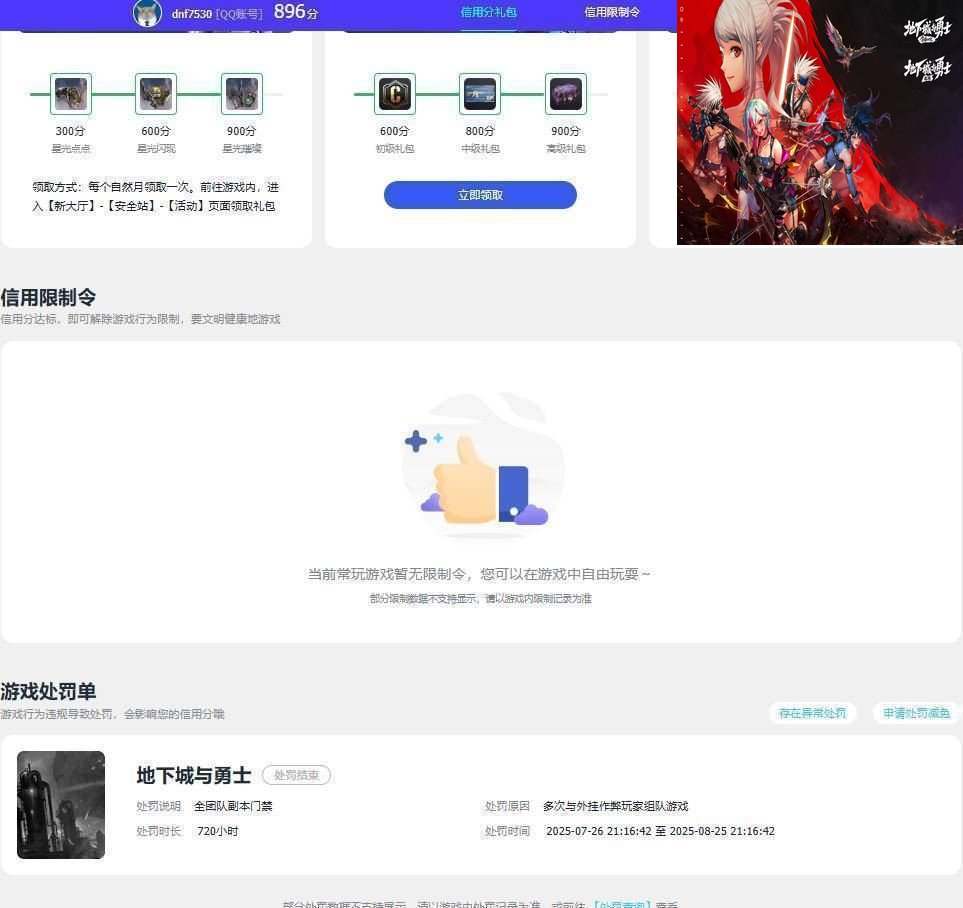The height and width of the screenshot is (908, 963).
Task: Select the 当前常玩游戏暂无限制令 message
Action: point(479,574)
